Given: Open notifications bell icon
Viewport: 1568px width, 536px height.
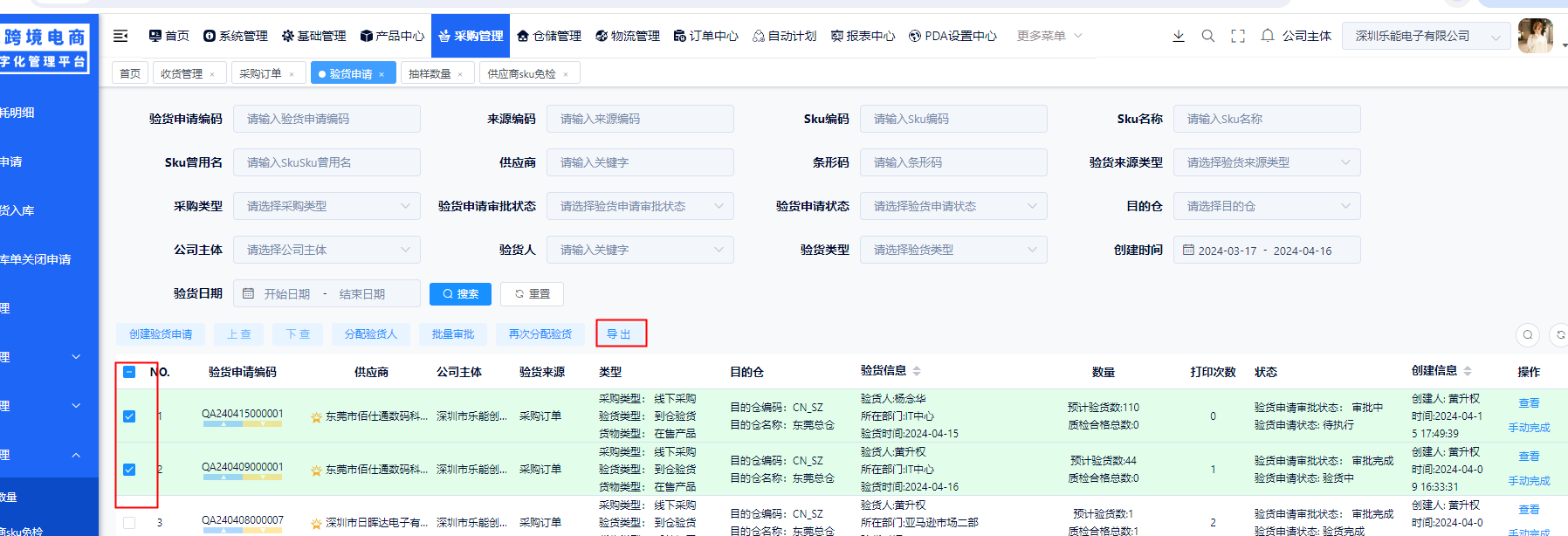Looking at the screenshot, I should (1267, 36).
